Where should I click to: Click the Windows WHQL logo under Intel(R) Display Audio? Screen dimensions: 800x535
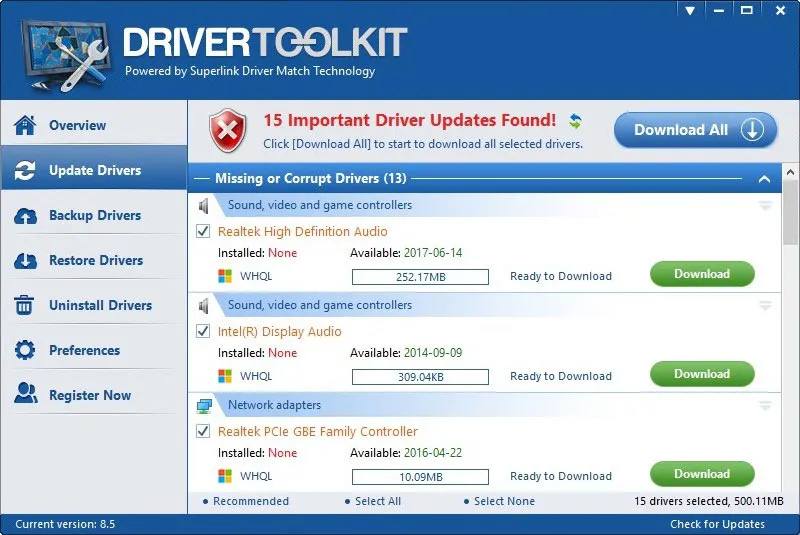[x=224, y=376]
